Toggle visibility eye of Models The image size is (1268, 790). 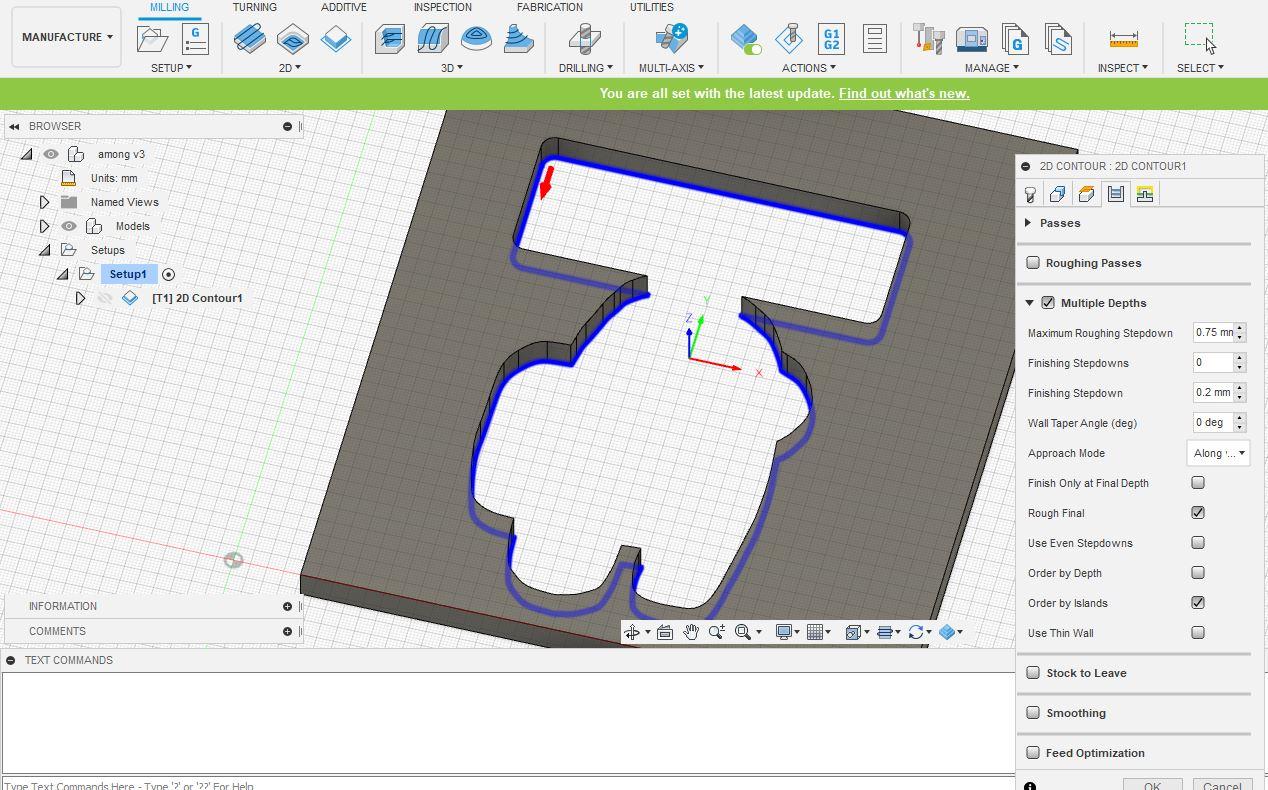[69, 226]
